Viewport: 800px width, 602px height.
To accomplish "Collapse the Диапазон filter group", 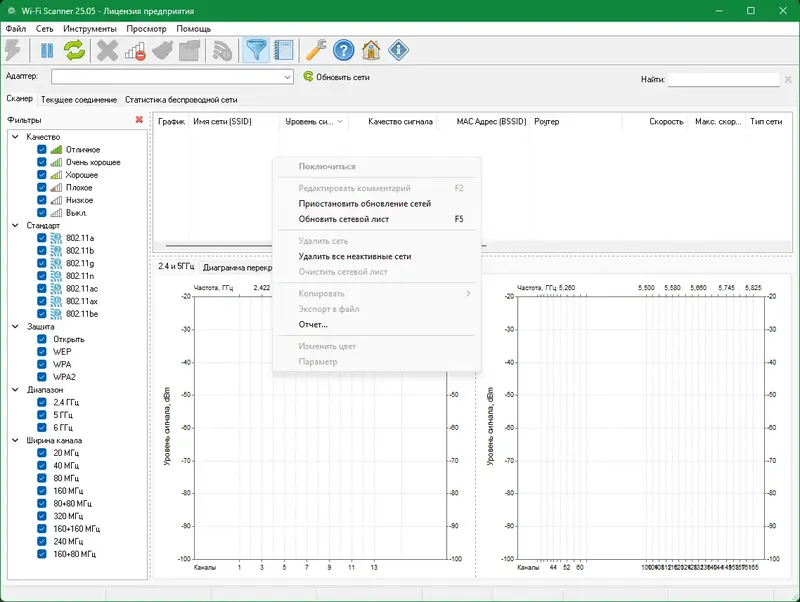I will click(x=15, y=390).
